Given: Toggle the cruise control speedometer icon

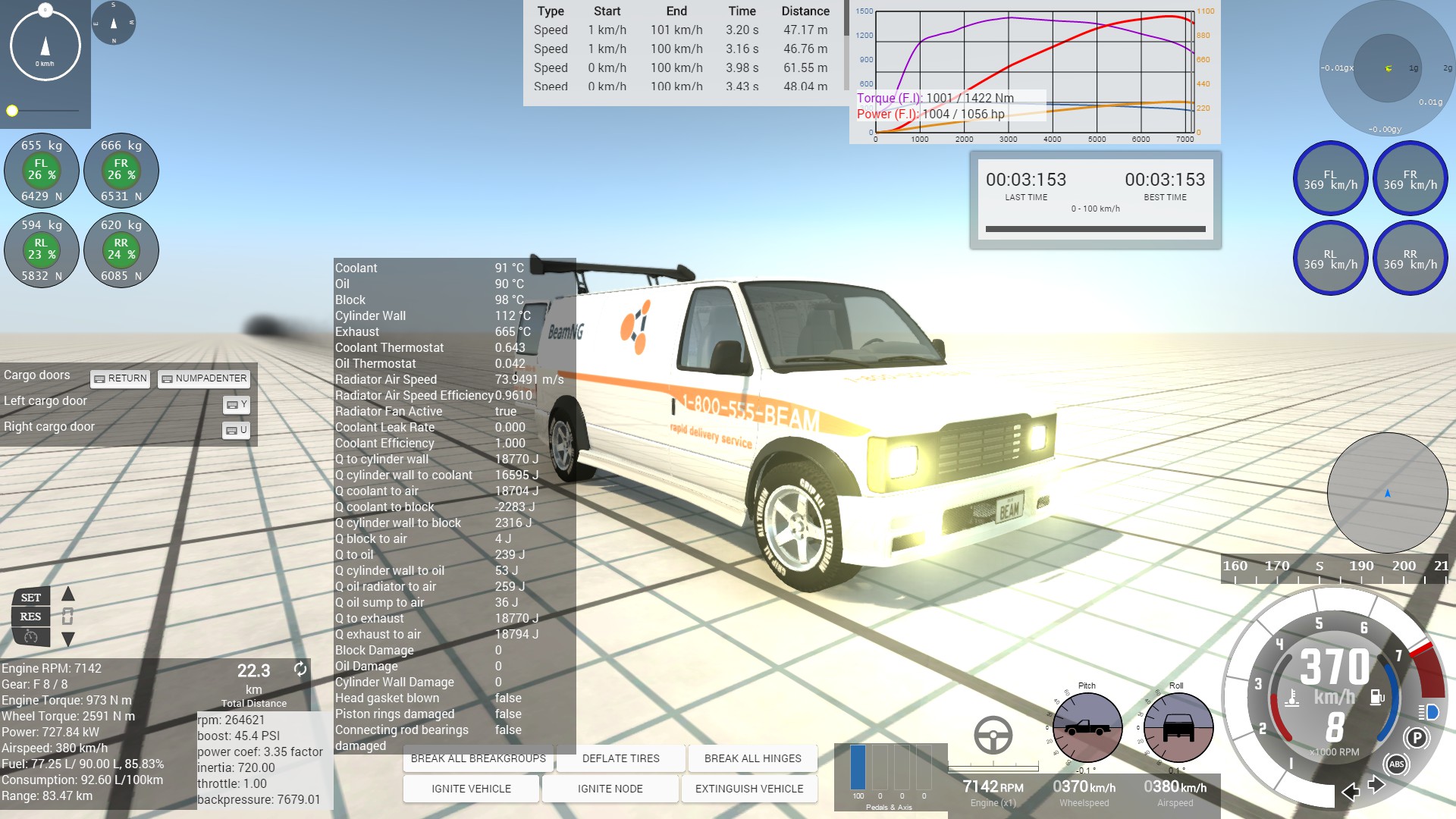Looking at the screenshot, I should (x=31, y=637).
